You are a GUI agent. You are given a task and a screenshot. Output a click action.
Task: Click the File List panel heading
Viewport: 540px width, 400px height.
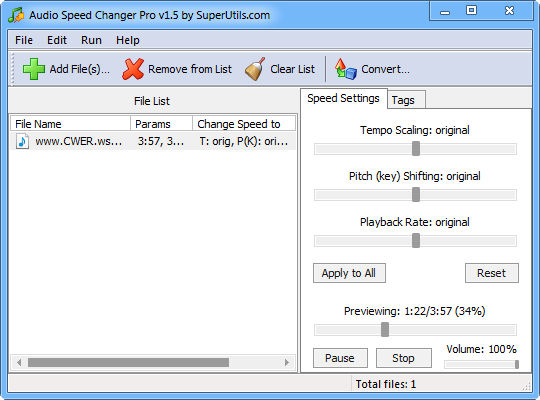coord(152,101)
